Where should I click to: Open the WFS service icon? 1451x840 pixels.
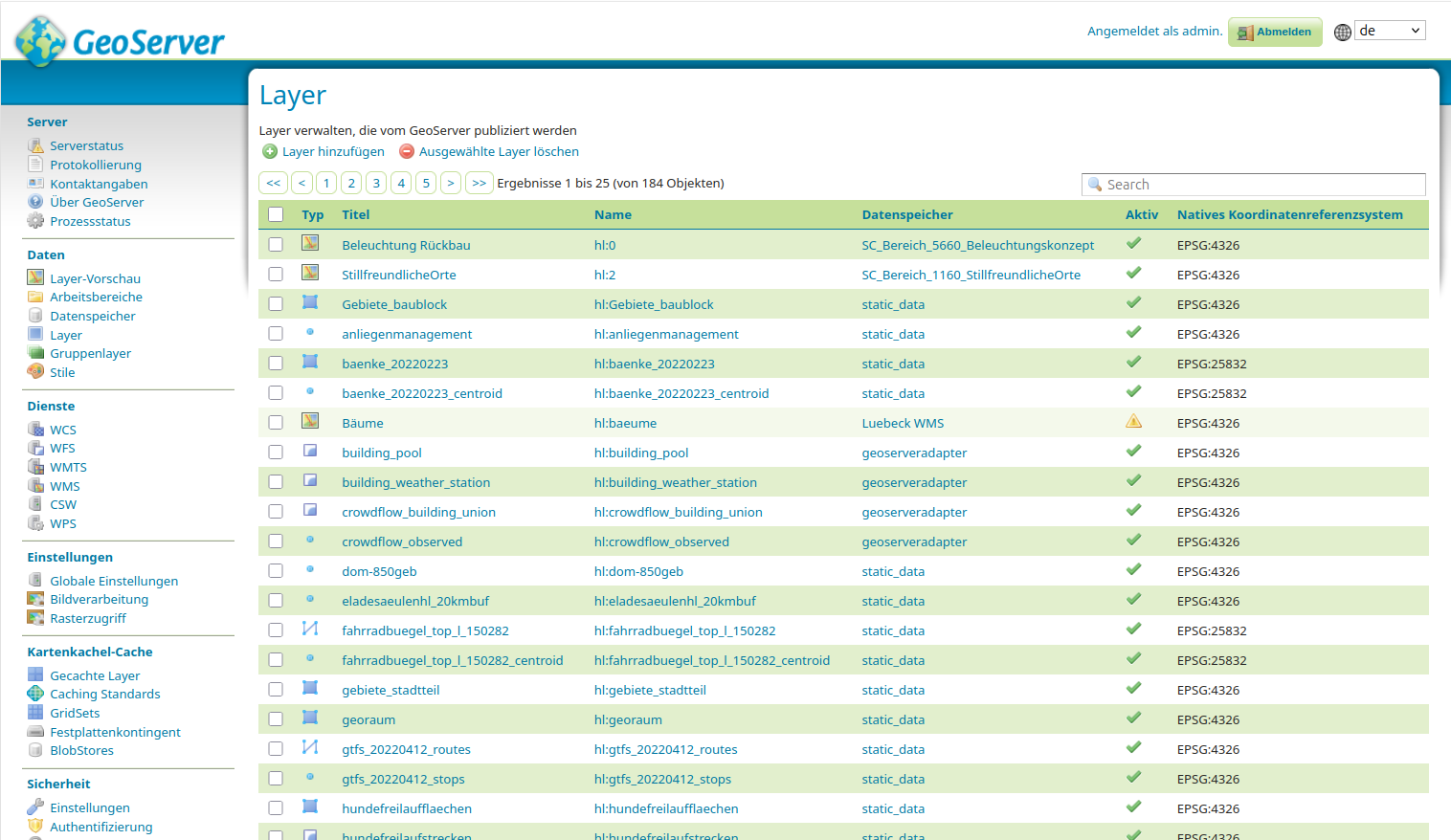click(34, 448)
